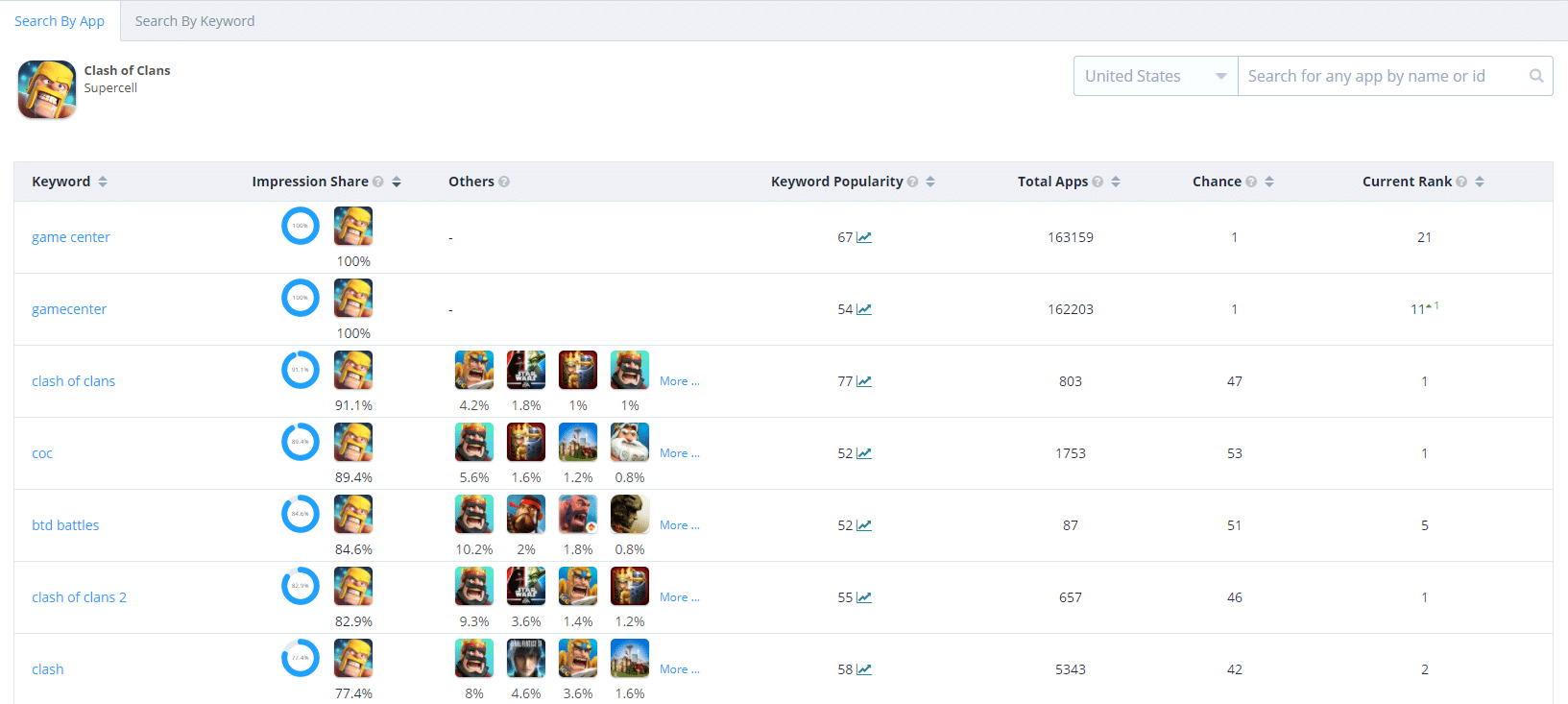1568x704 pixels.
Task: Sort by Total Apps column arrows
Action: 1116,182
